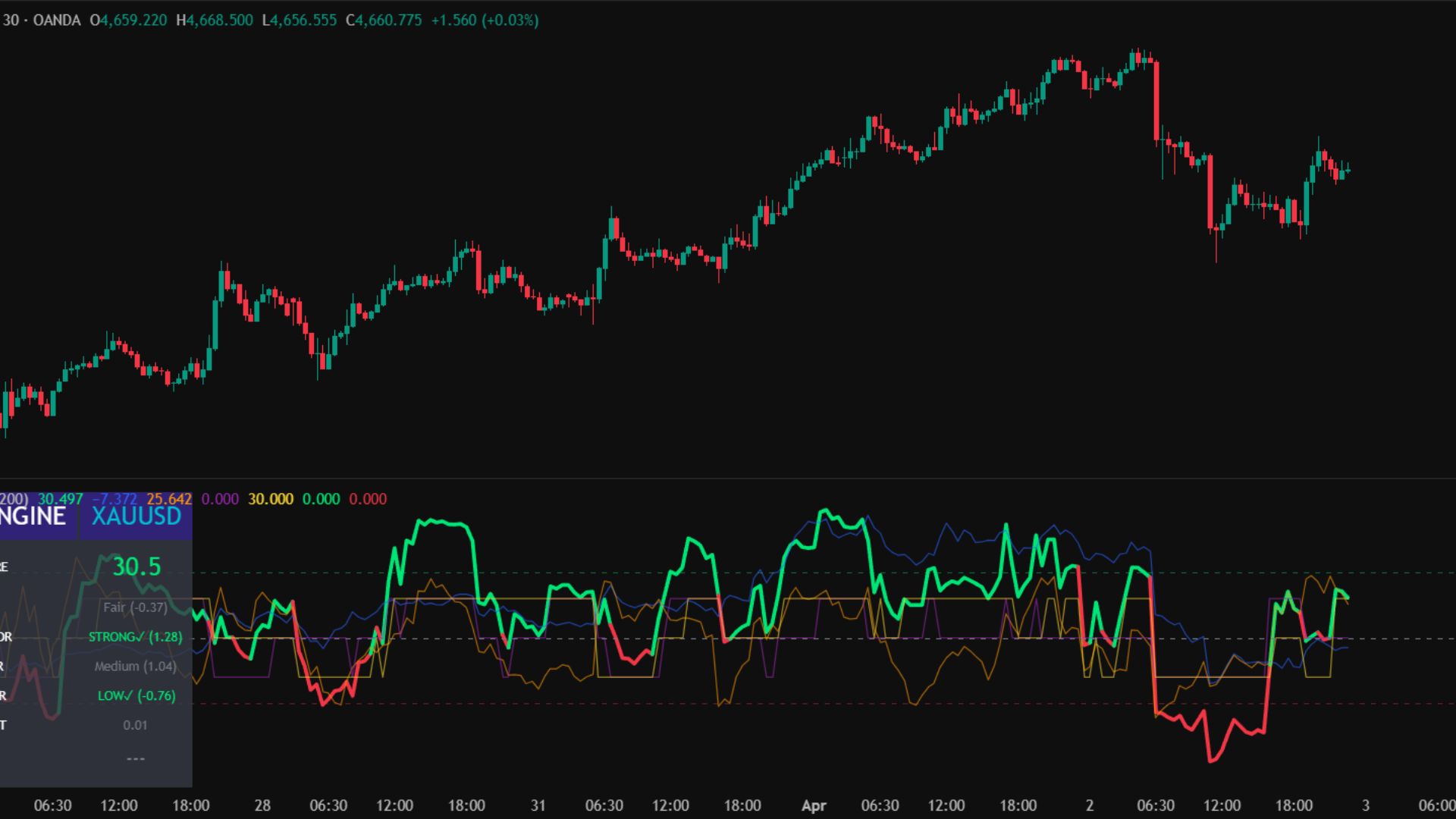Click the Low price value 4,656.555

coord(303,20)
